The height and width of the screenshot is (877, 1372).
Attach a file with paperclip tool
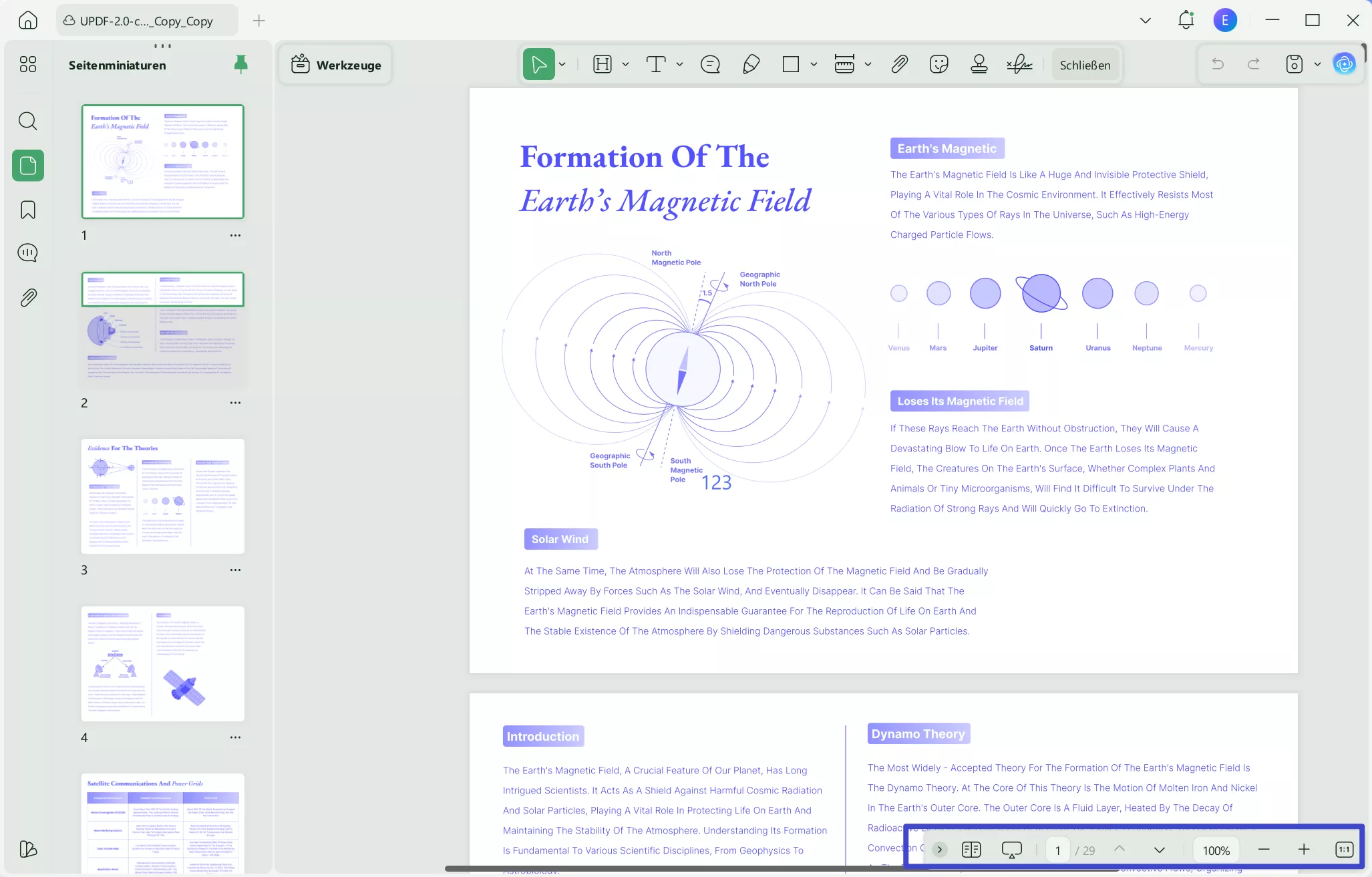pos(899,64)
